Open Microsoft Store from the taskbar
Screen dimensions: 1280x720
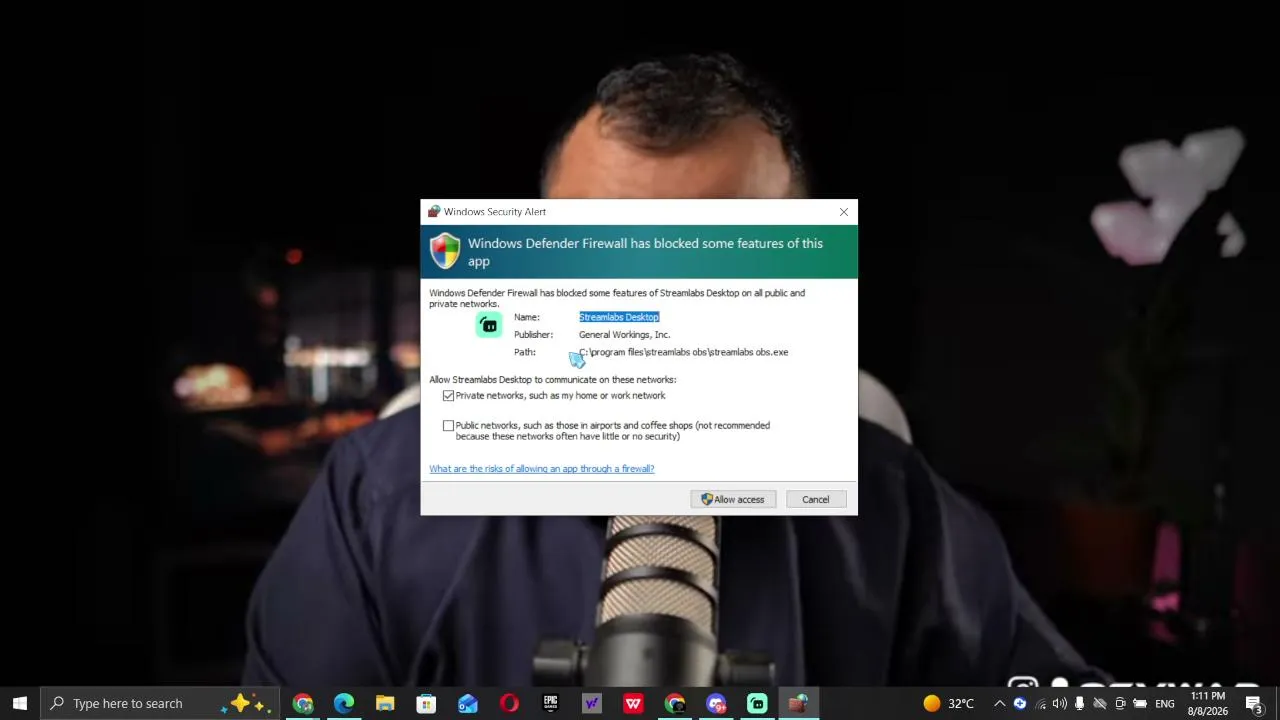pyautogui.click(x=426, y=703)
